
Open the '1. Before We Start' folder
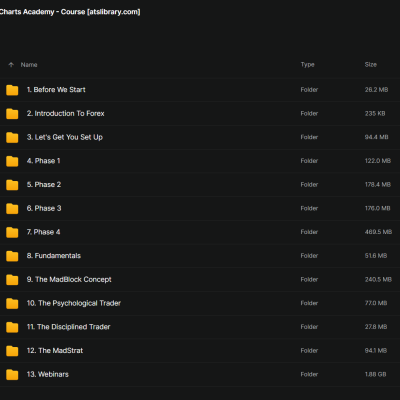(56, 90)
